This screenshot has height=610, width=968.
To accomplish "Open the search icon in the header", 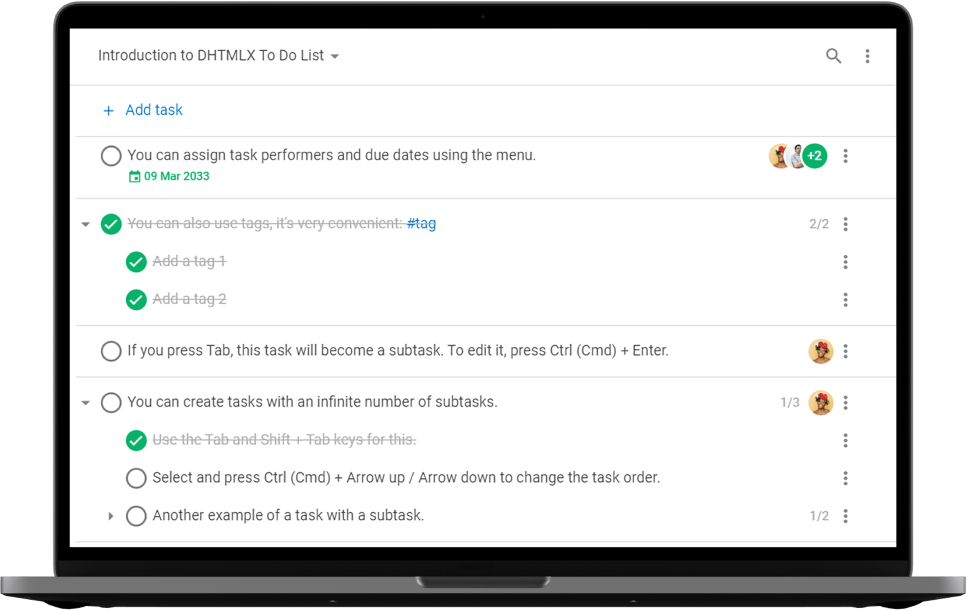I will (x=833, y=56).
